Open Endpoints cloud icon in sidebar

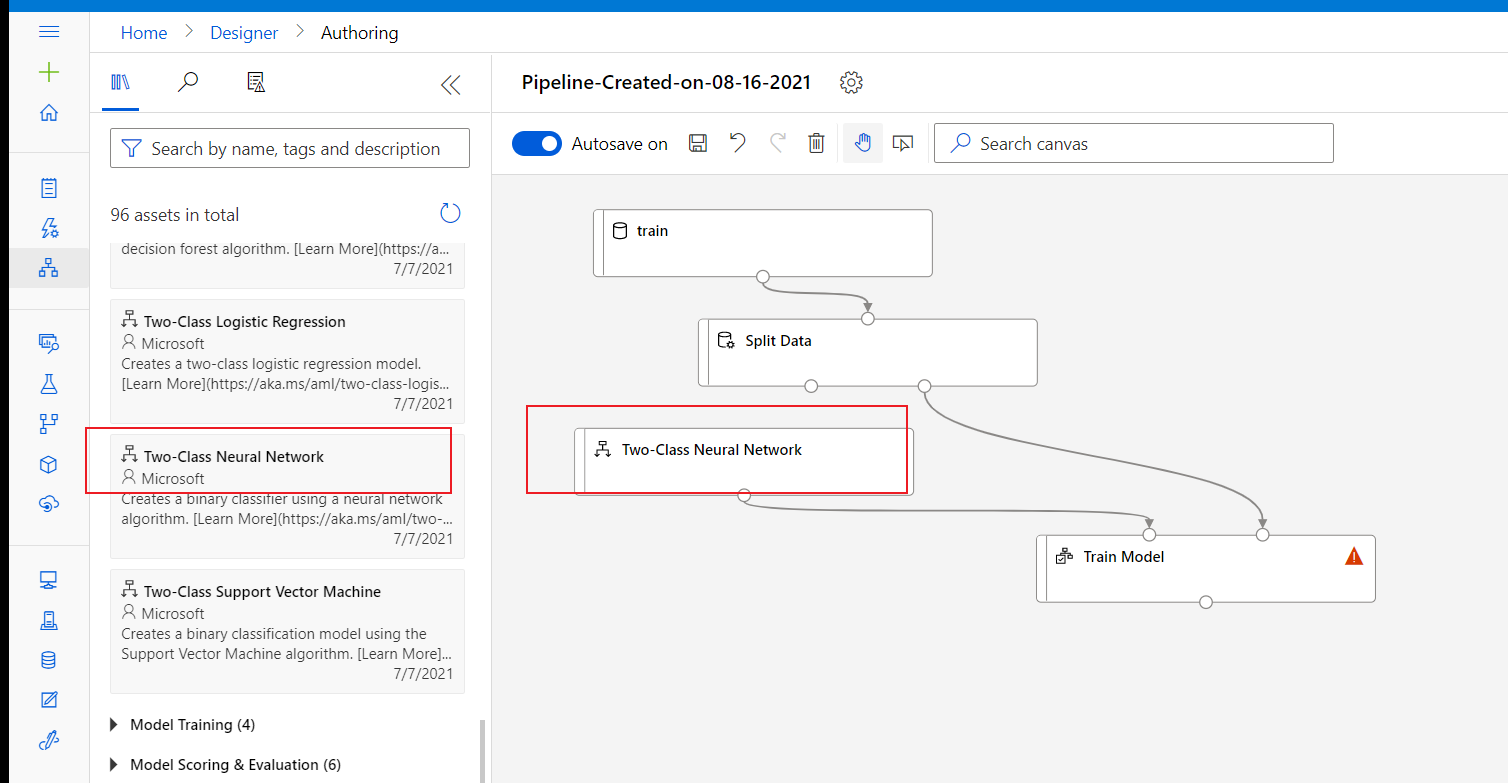click(x=49, y=504)
